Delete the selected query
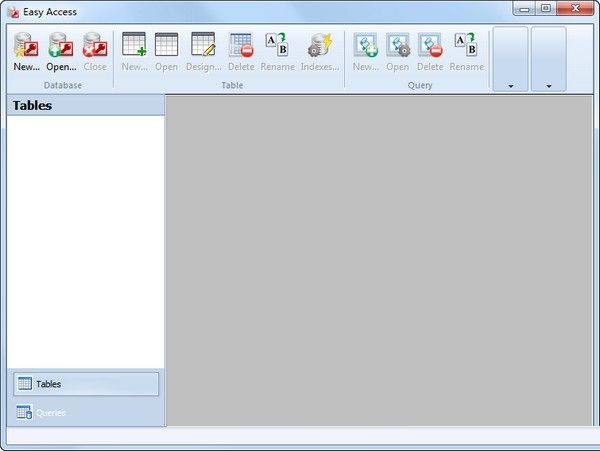This screenshot has height=451, width=600. click(x=430, y=52)
